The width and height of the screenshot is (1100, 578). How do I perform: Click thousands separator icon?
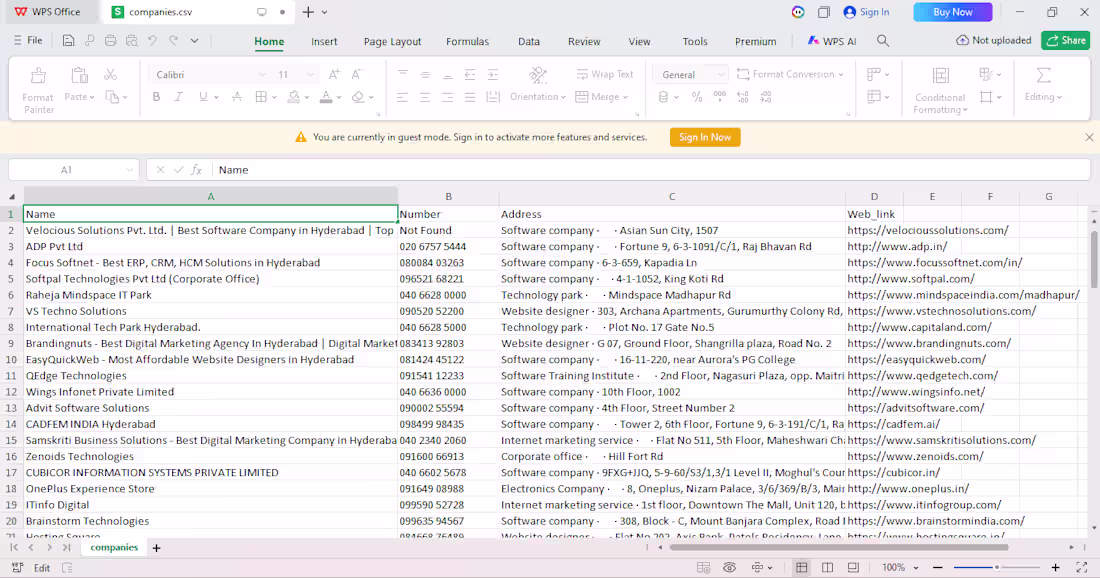coord(720,97)
